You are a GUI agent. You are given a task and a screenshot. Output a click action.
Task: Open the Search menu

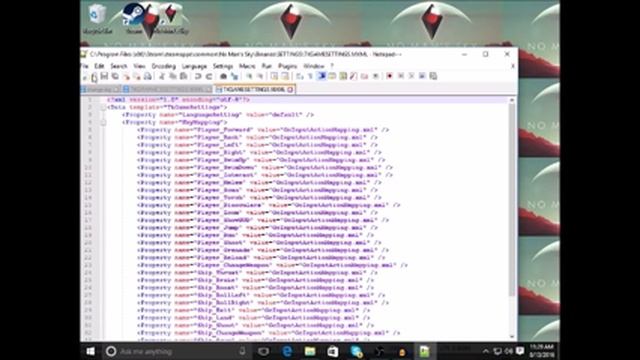[x=119, y=66]
